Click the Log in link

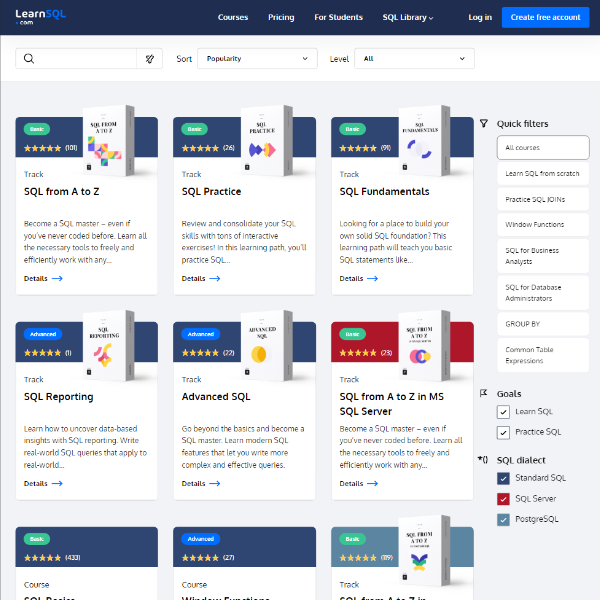pyautogui.click(x=480, y=17)
